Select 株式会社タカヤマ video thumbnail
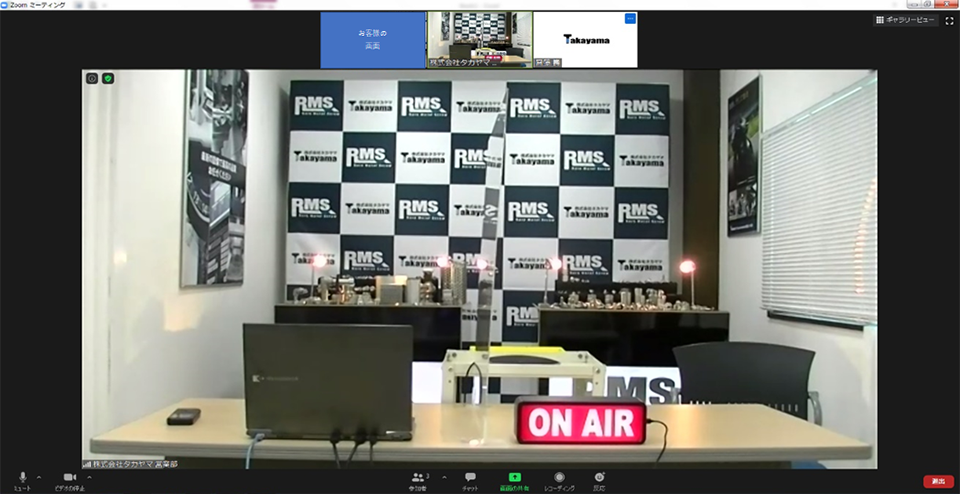Screen dimensions: 960x494 479,40
